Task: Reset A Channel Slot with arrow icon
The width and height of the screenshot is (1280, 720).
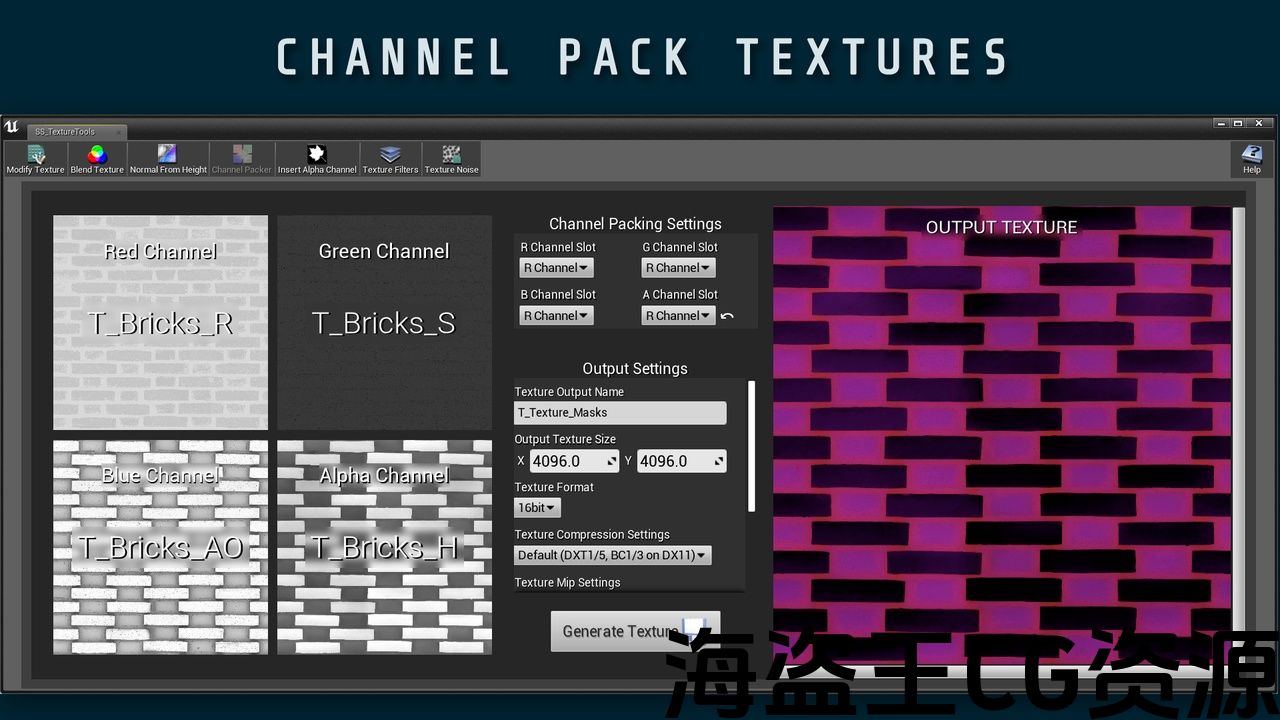Action: (x=727, y=316)
